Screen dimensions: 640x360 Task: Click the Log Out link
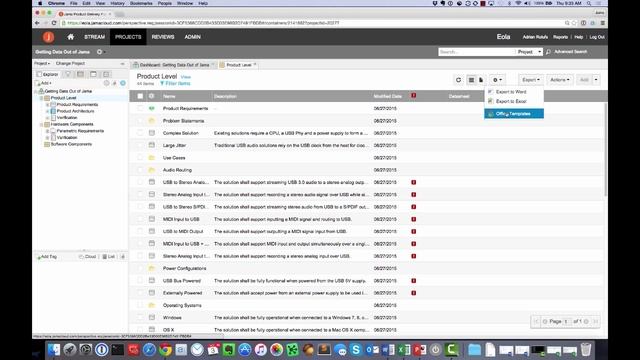pyautogui.click(x=597, y=37)
